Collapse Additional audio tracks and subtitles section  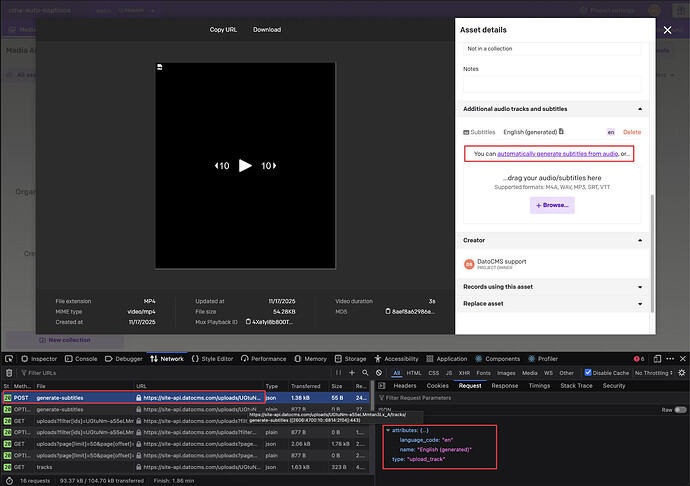click(x=639, y=108)
